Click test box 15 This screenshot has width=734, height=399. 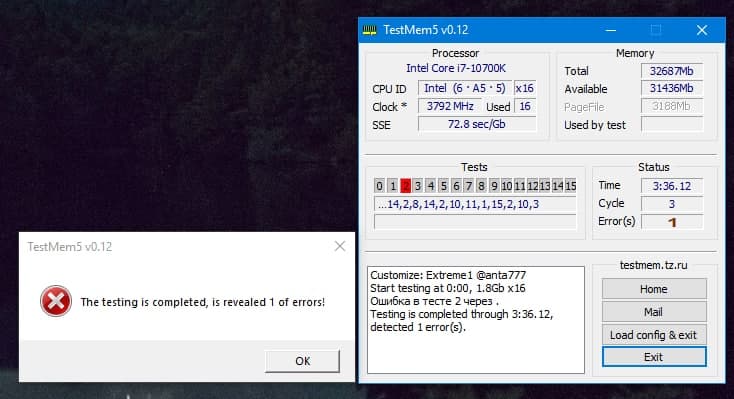(x=570, y=186)
